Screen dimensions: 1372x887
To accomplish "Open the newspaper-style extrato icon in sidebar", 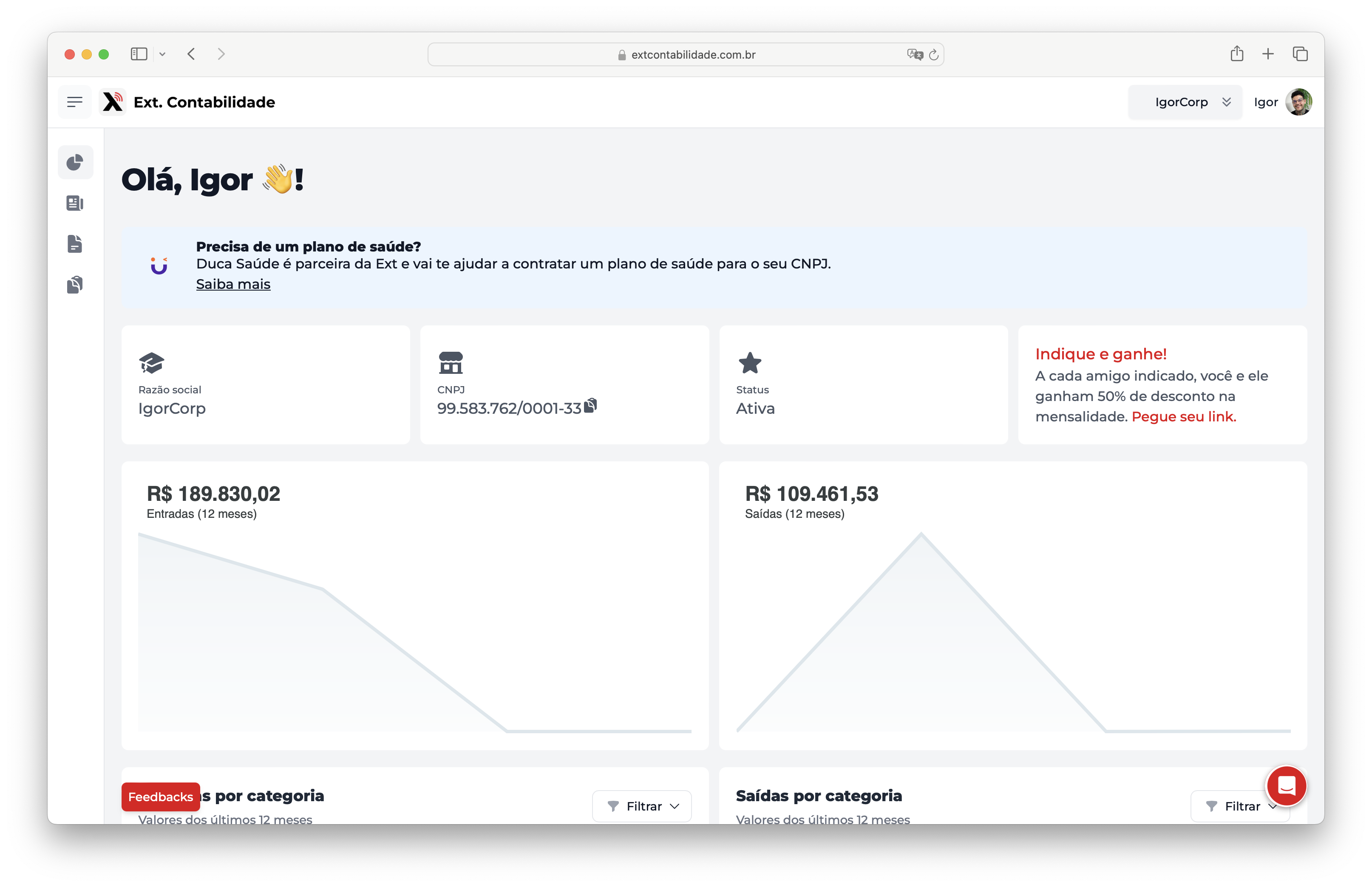I will click(75, 203).
